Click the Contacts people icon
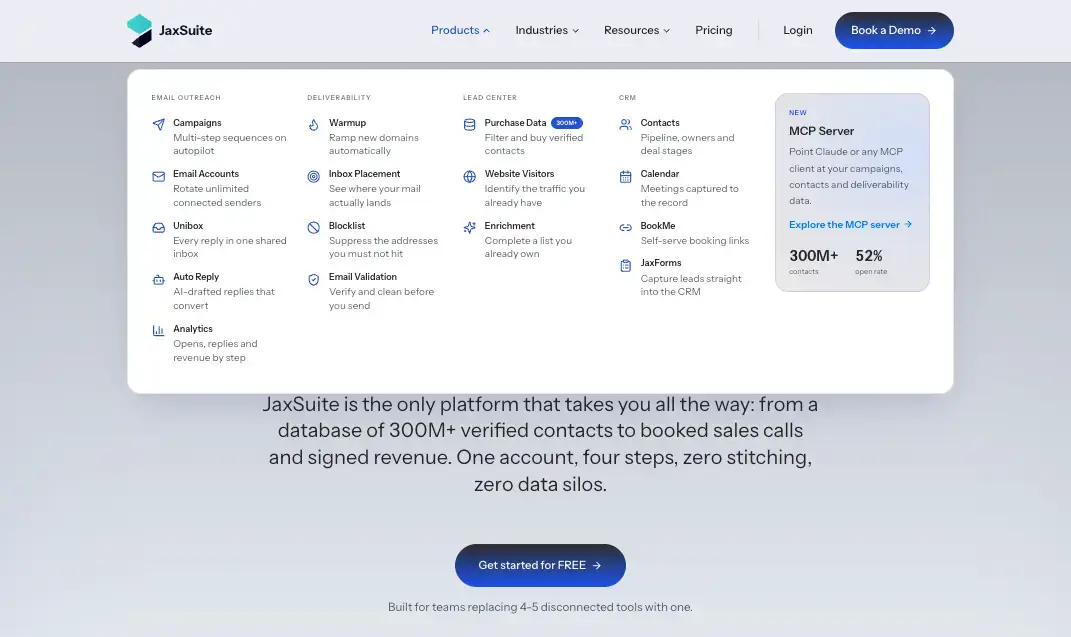 (x=625, y=124)
